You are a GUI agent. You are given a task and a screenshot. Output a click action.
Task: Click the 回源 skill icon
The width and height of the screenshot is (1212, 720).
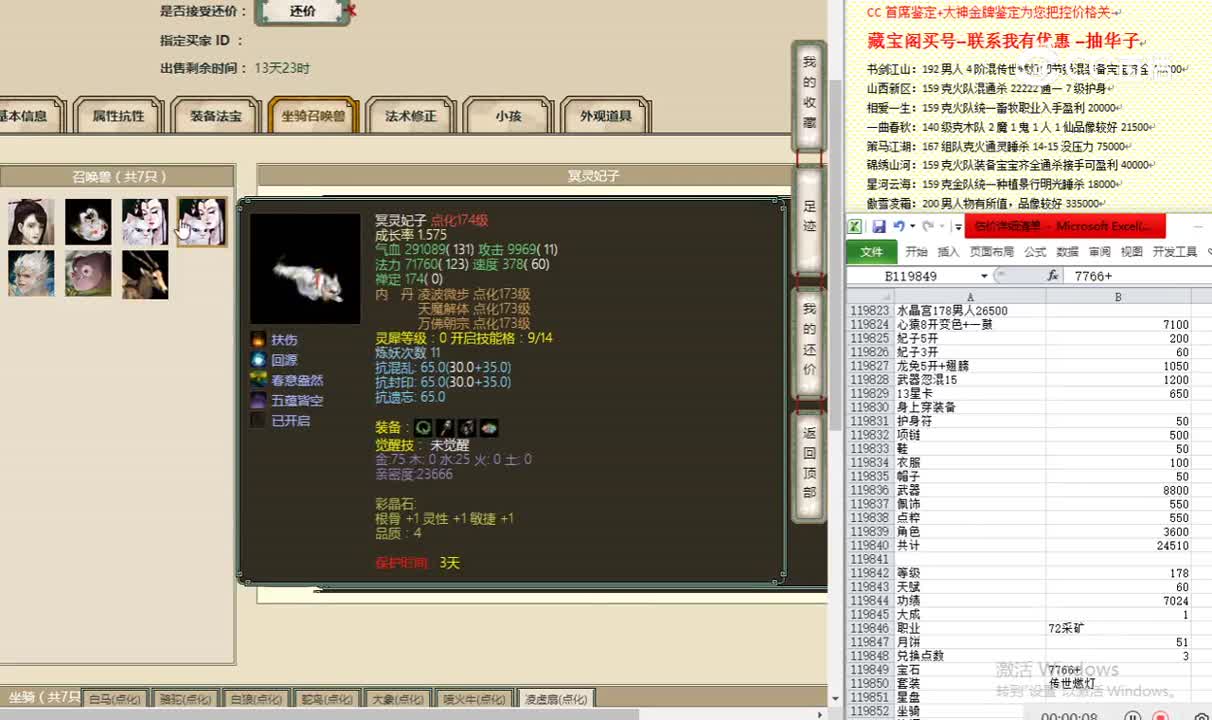click(x=258, y=360)
